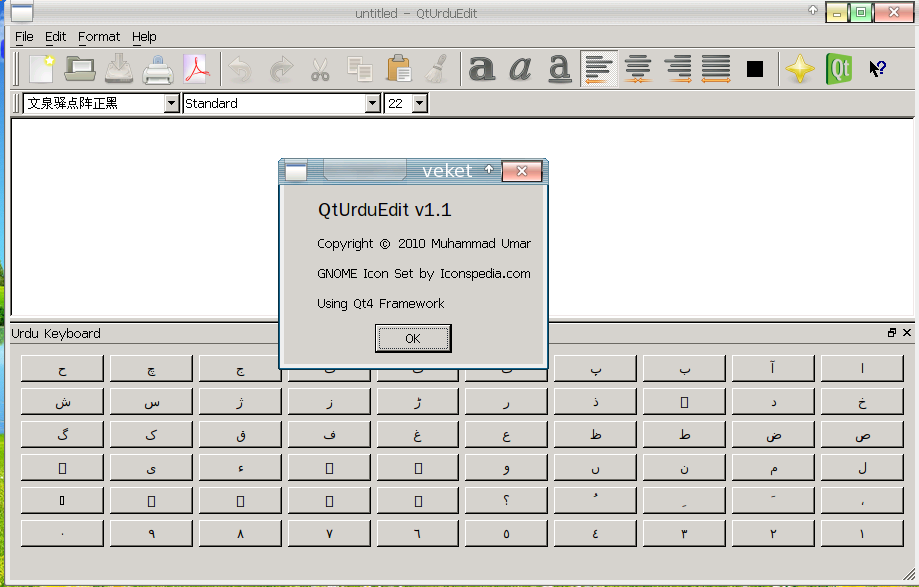This screenshot has width=919, height=587.
Task: Paste from clipboard icon
Action: point(399,69)
